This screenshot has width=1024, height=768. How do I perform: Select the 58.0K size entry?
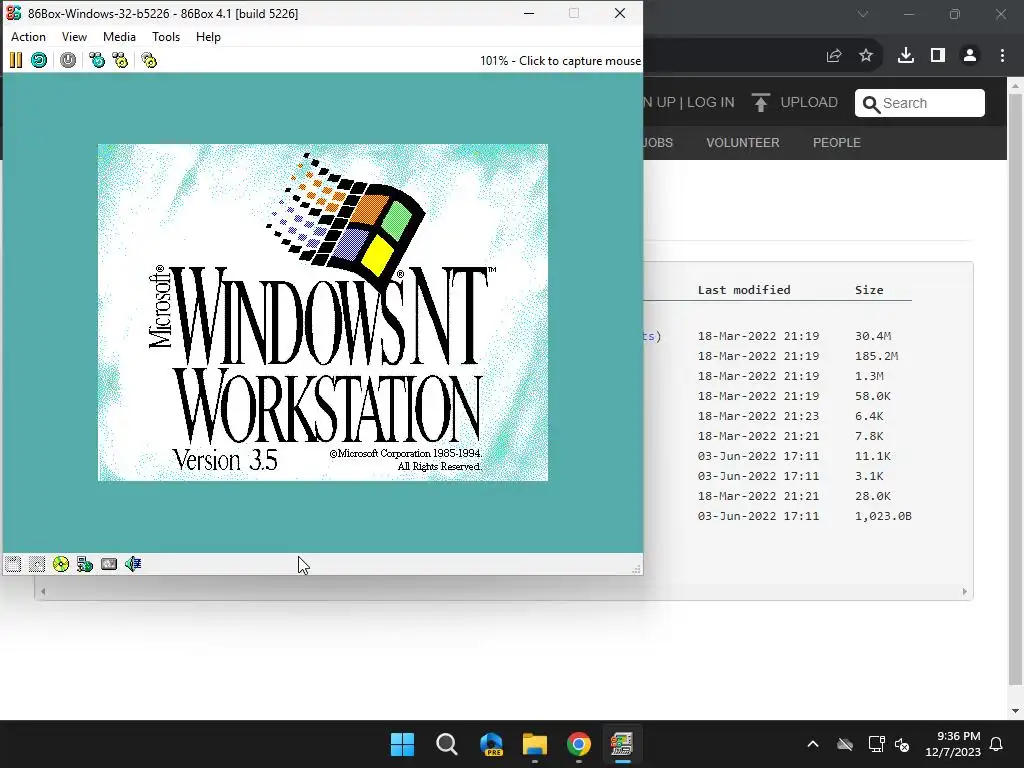point(873,396)
